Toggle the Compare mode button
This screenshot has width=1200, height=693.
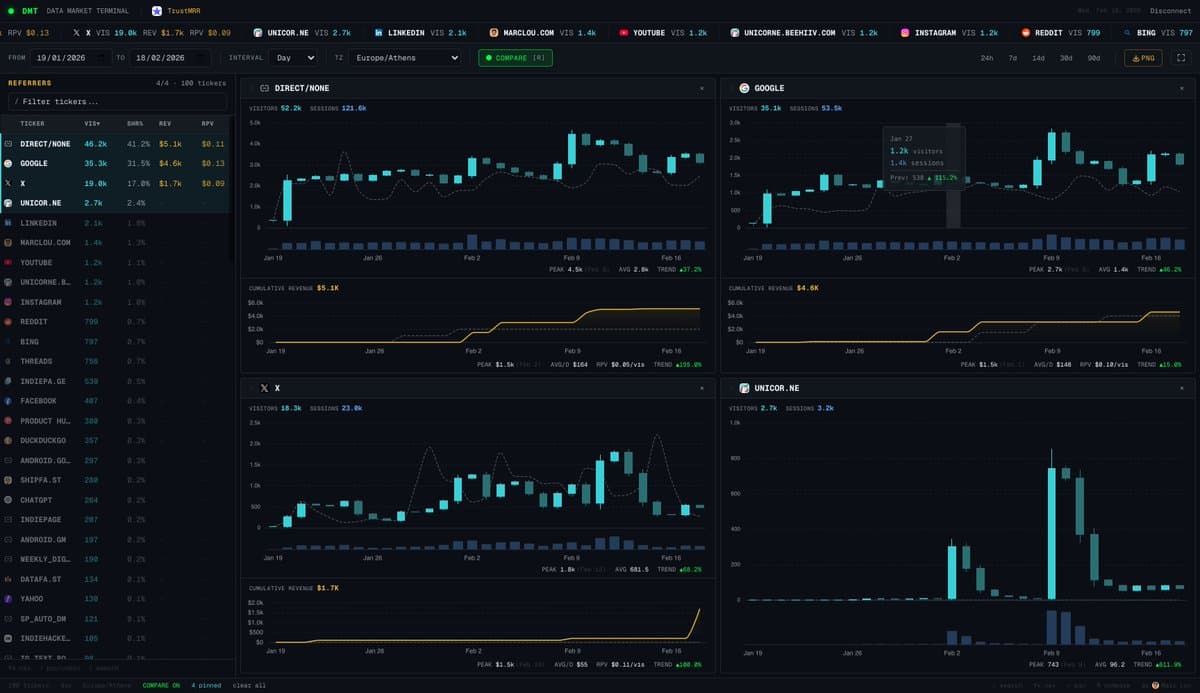pyautogui.click(x=515, y=58)
